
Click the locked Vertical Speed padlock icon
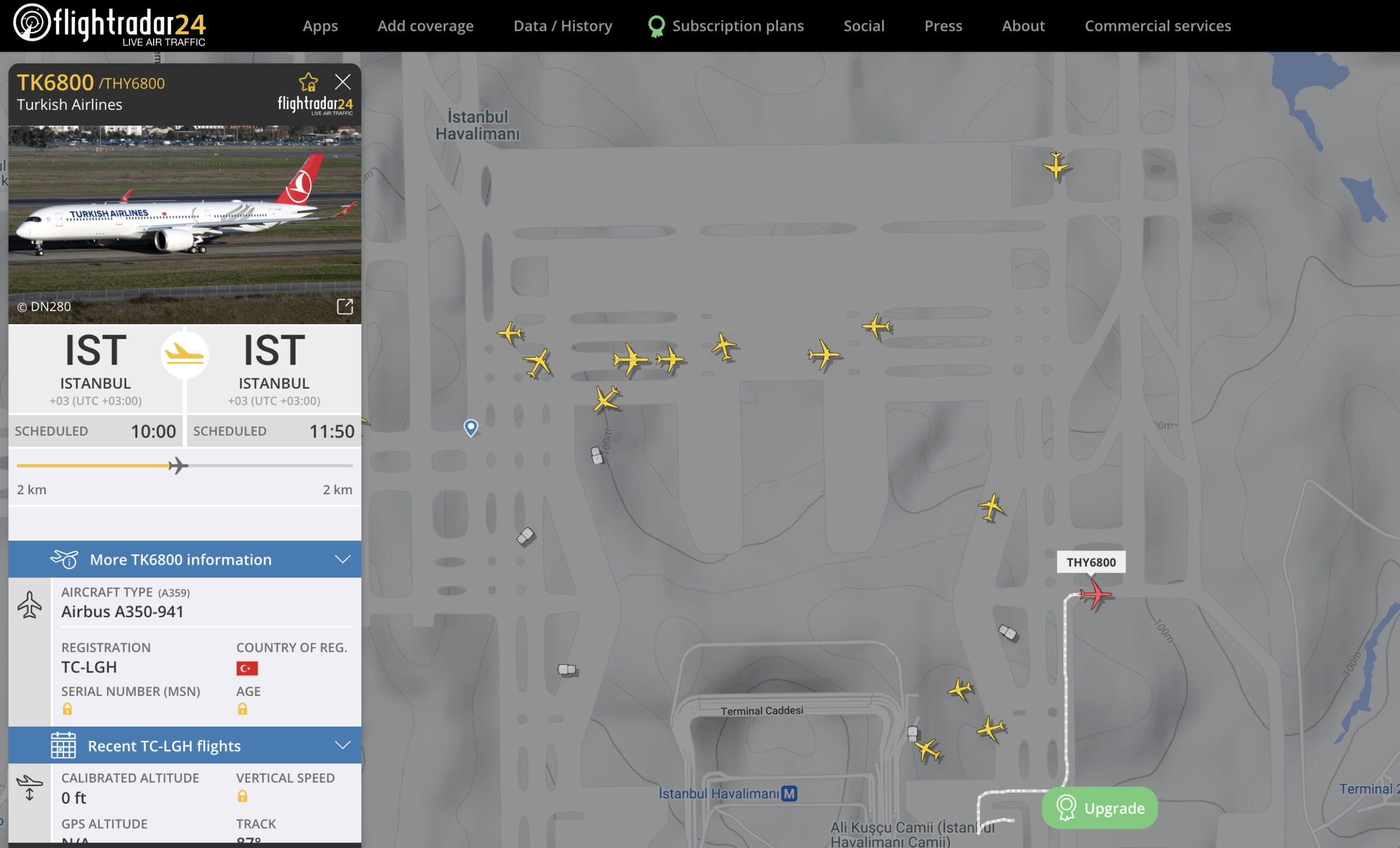tap(242, 796)
